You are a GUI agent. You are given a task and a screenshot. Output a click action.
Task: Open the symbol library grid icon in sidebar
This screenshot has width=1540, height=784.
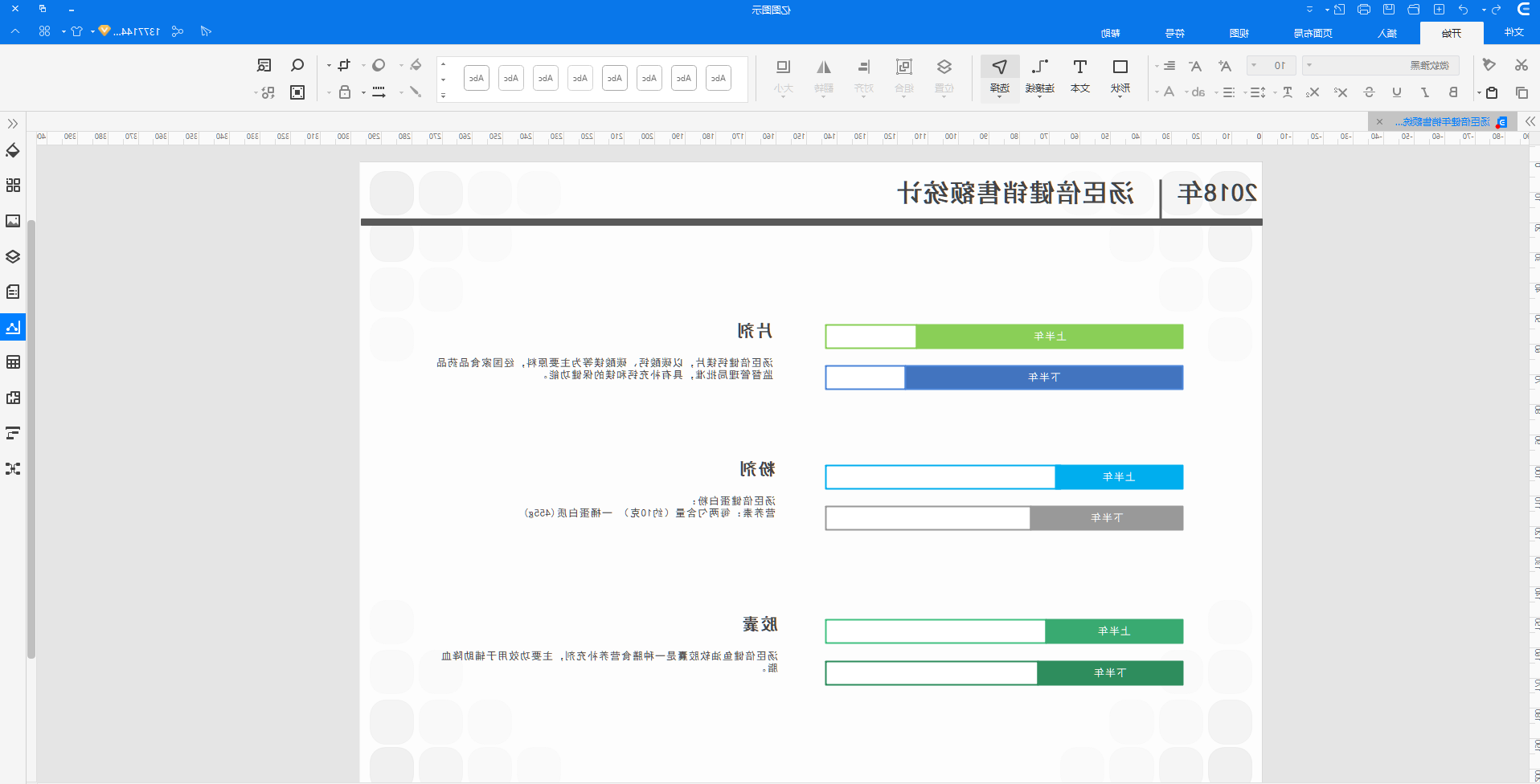click(13, 186)
